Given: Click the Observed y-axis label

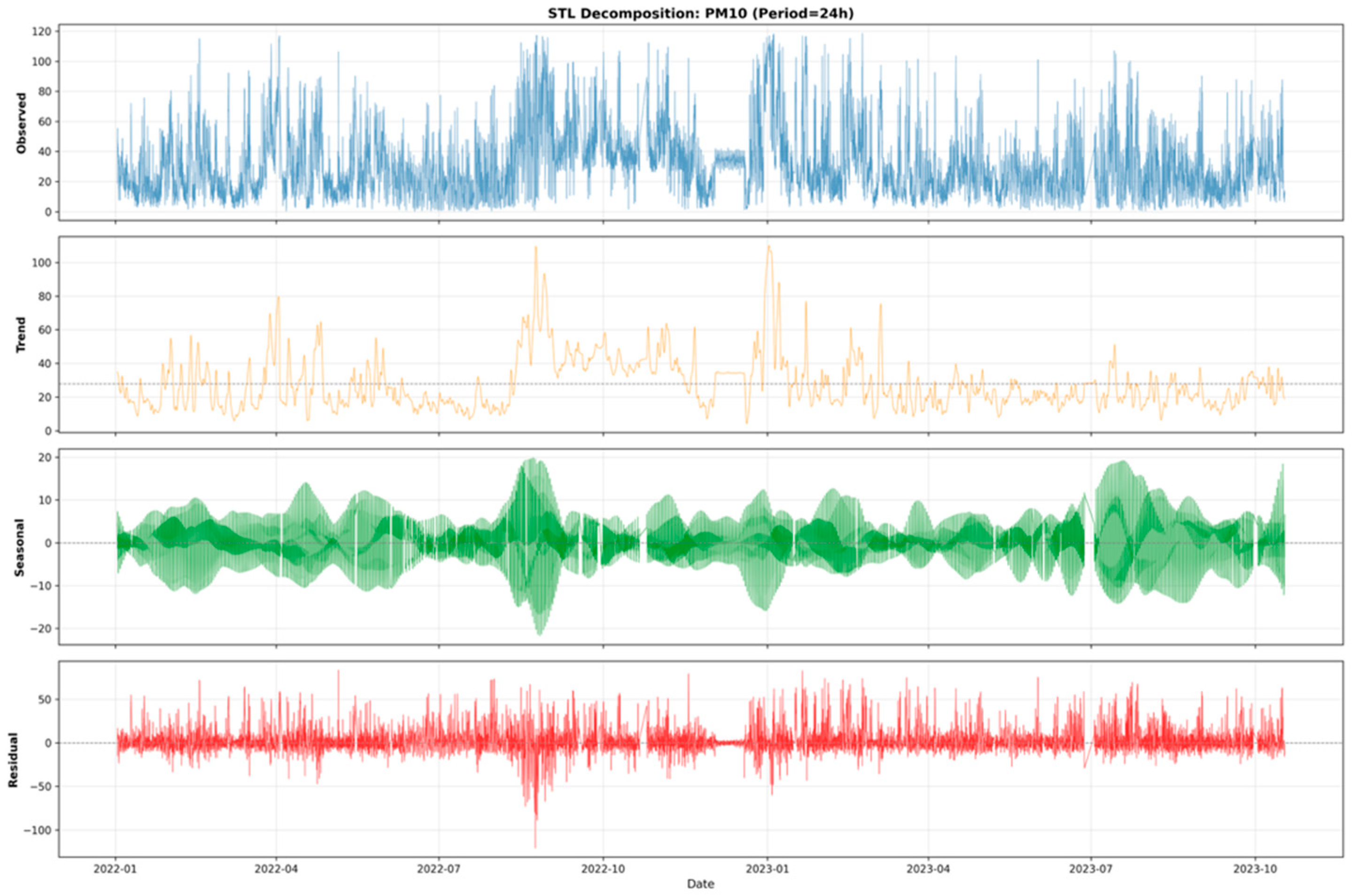Looking at the screenshot, I should pyautogui.click(x=22, y=123).
